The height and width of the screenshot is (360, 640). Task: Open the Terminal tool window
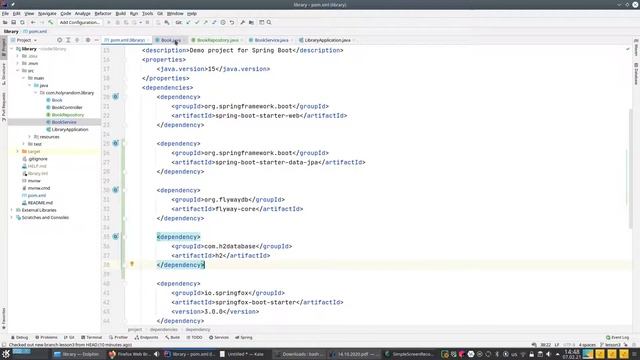[91, 338]
